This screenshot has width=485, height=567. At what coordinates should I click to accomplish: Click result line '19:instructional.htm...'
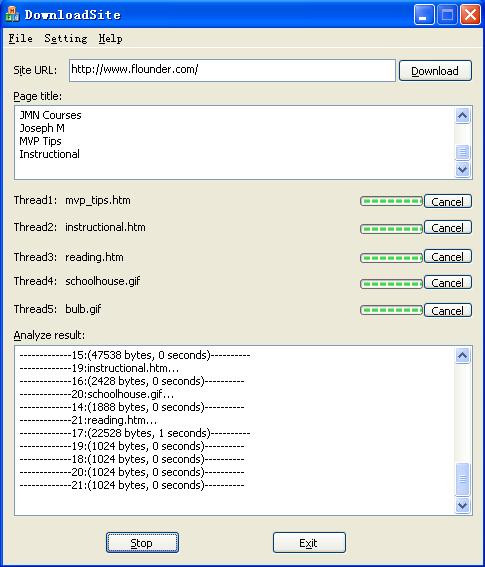click(99, 368)
